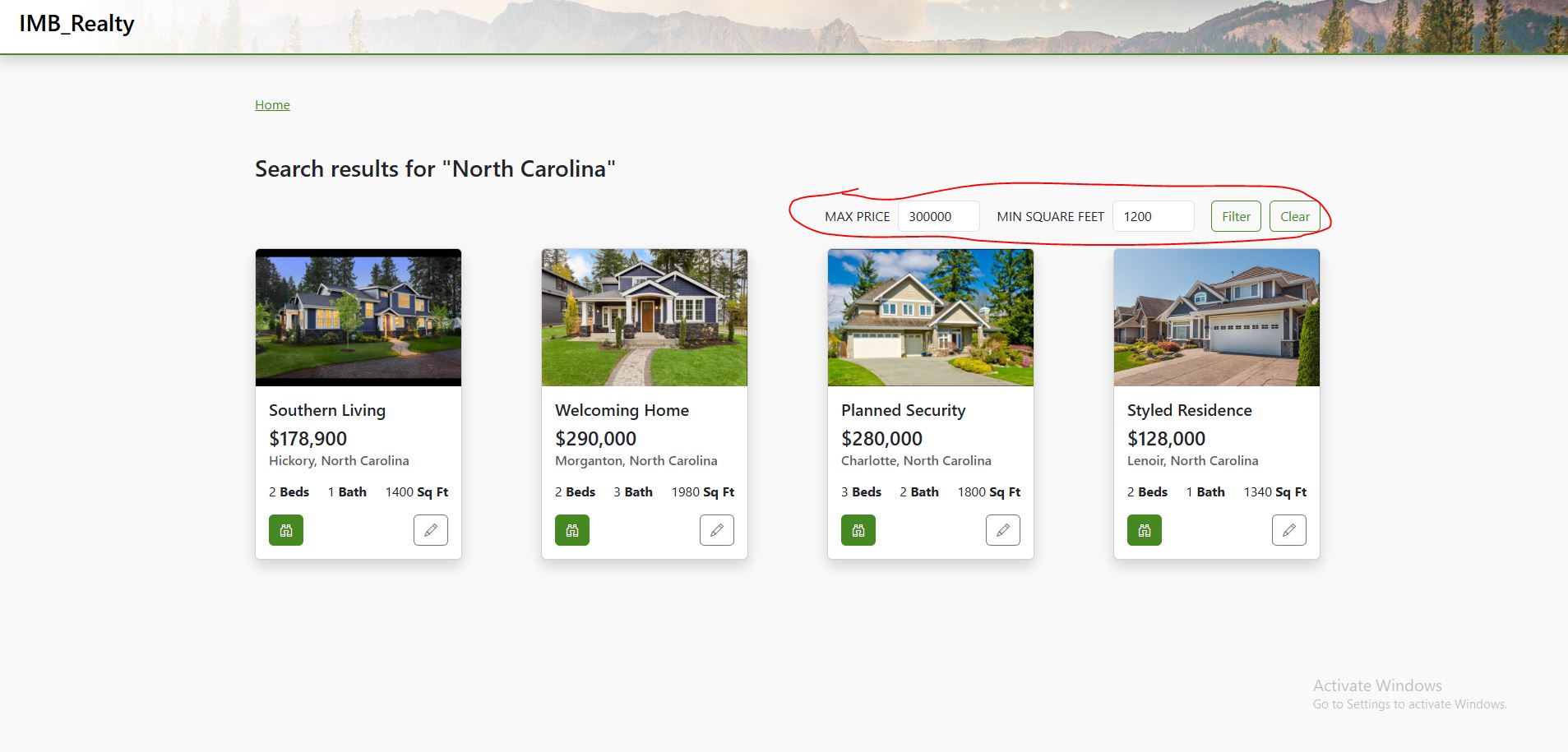Edit Styled Residence with the pencil icon

1289,530
